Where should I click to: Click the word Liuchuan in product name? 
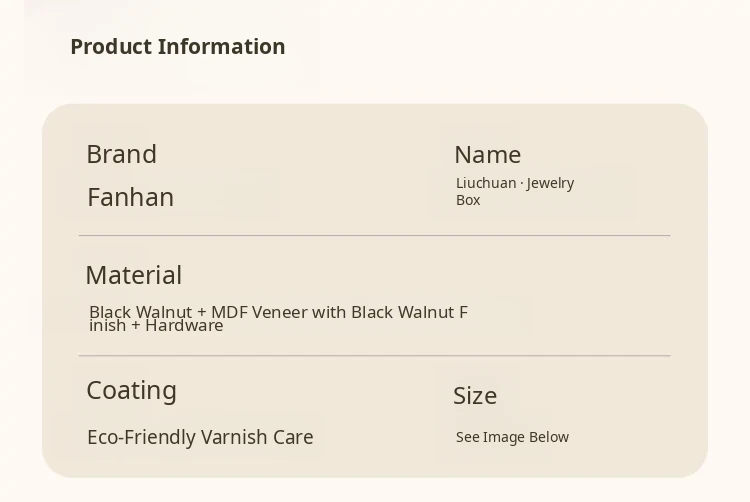[x=486, y=183]
